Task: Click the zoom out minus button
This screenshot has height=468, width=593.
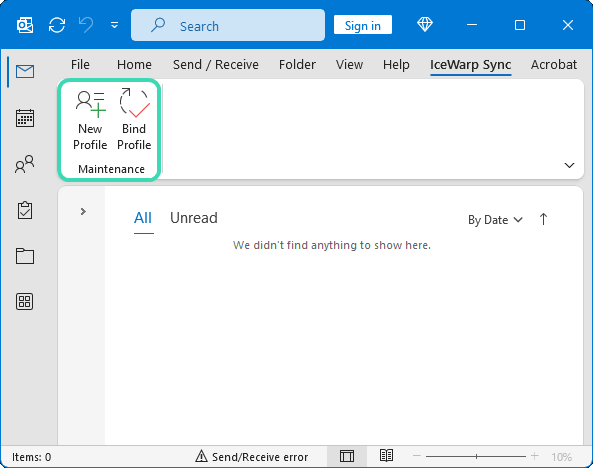Action: [x=417, y=456]
